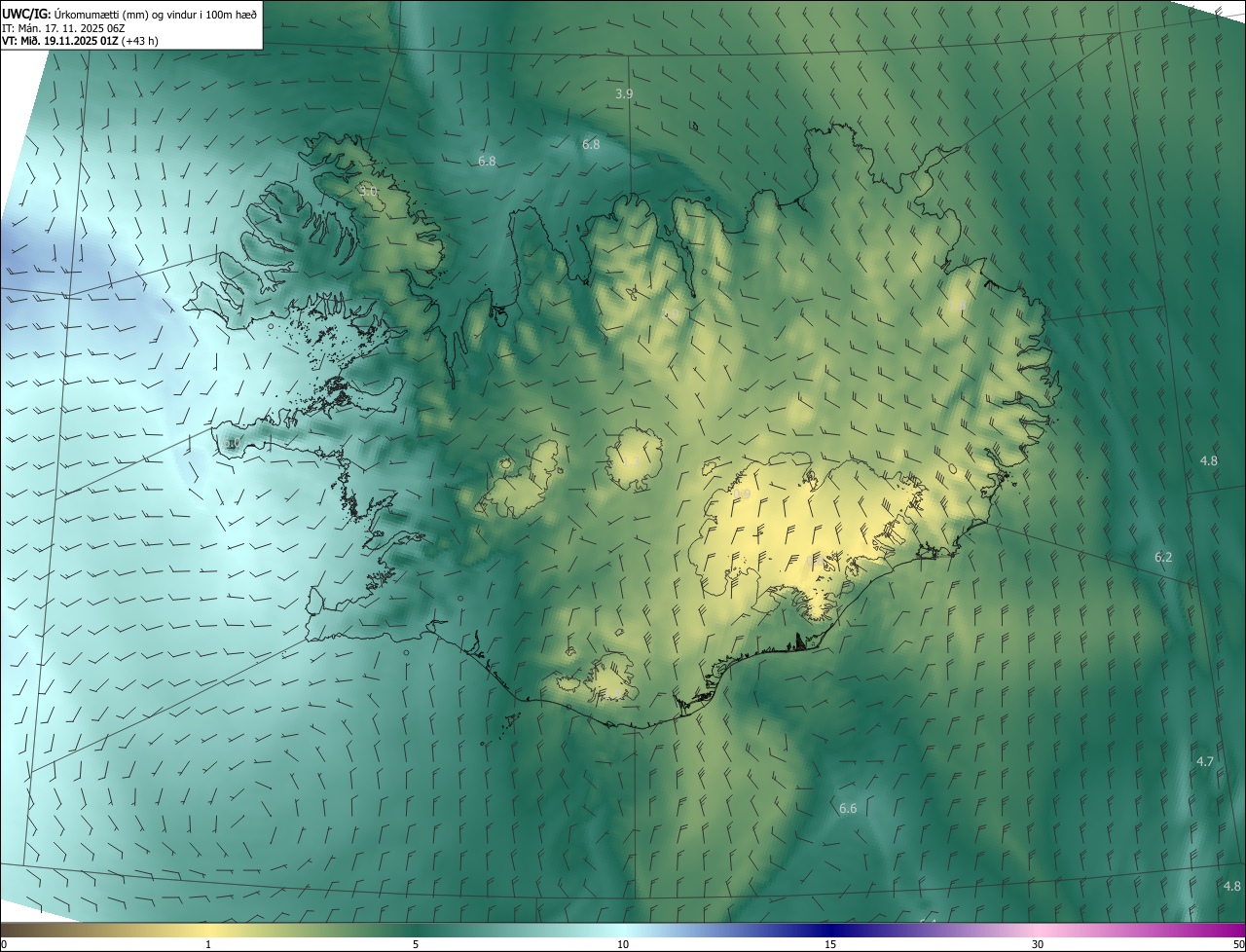Click the 50 tick on the color scale
This screenshot has width=1246, height=952.
click(x=1238, y=944)
